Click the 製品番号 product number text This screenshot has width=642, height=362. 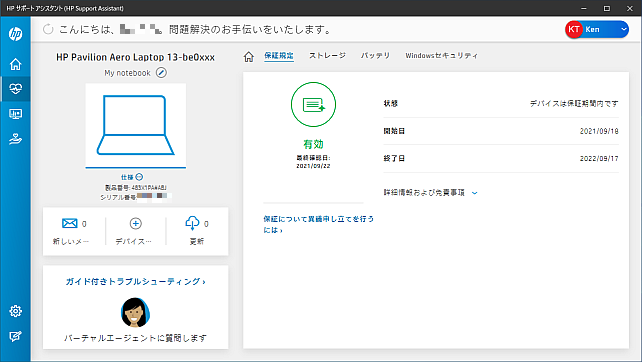coord(136,188)
